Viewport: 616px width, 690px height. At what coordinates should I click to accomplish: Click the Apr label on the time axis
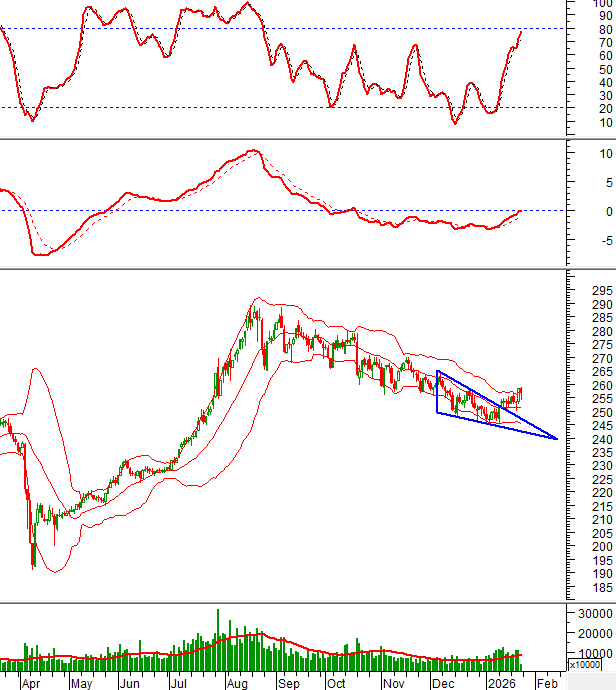click(x=31, y=683)
